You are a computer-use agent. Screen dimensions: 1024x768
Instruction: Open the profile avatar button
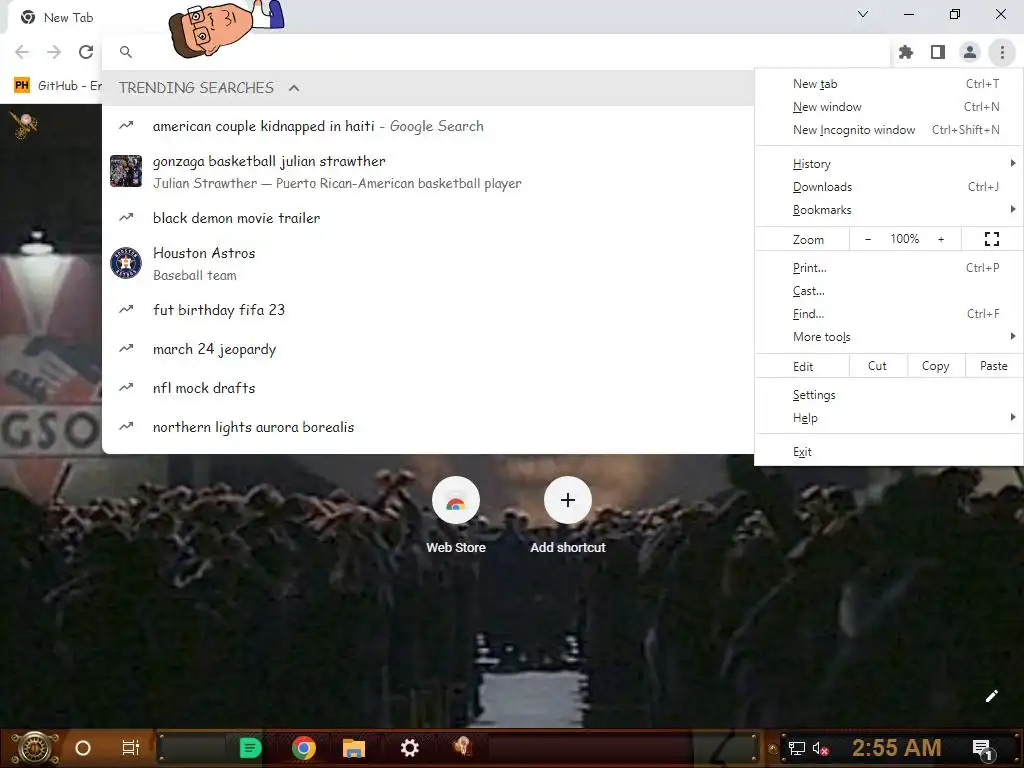point(970,52)
